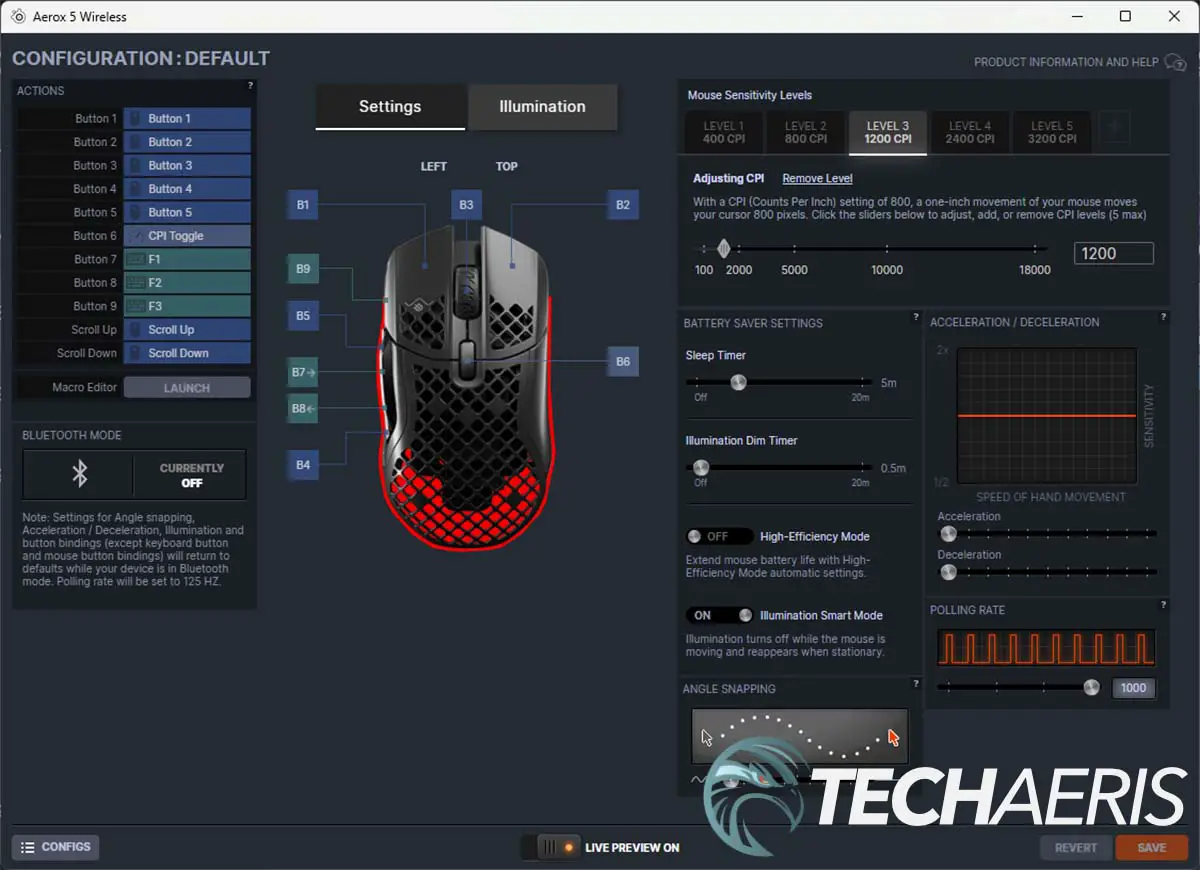This screenshot has height=870, width=1200.
Task: Click the polling rate value 1000
Action: (x=1134, y=688)
